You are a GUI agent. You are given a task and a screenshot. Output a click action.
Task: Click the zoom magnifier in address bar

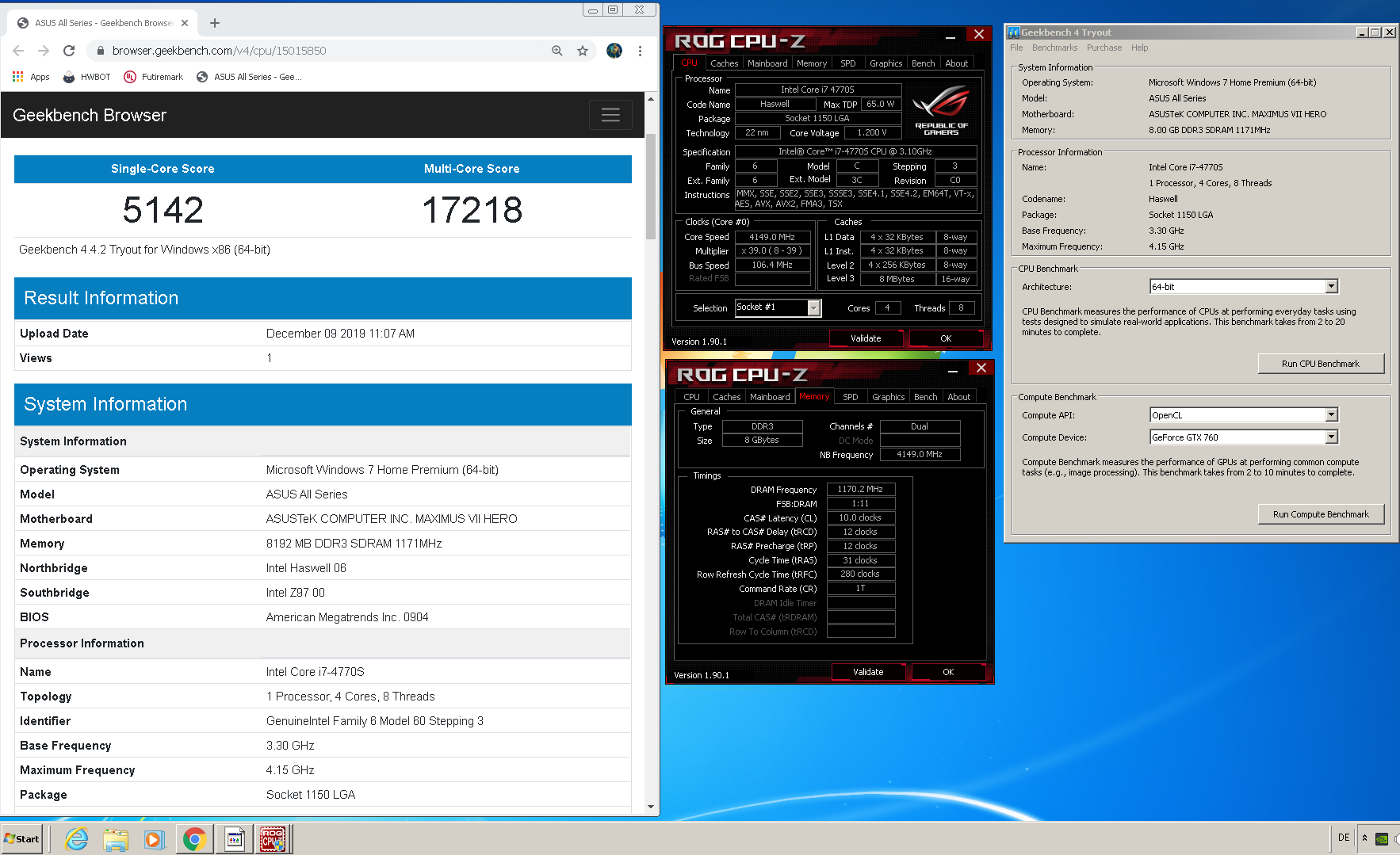point(557,51)
